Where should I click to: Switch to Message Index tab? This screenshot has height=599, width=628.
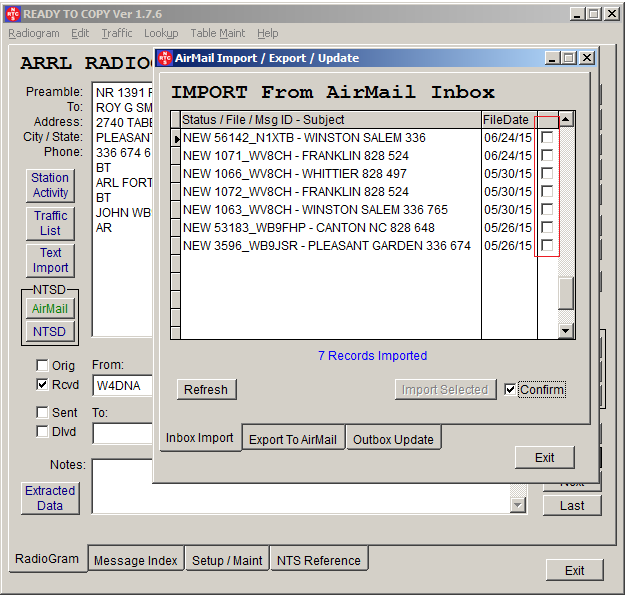(x=136, y=560)
